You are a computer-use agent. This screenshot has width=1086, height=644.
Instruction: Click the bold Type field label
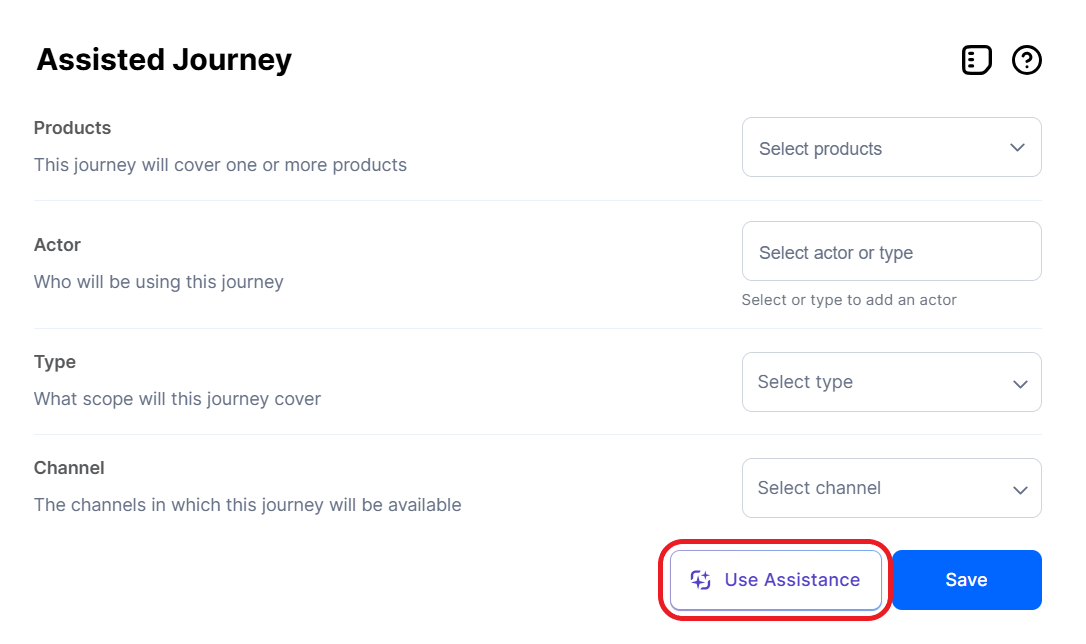point(55,362)
